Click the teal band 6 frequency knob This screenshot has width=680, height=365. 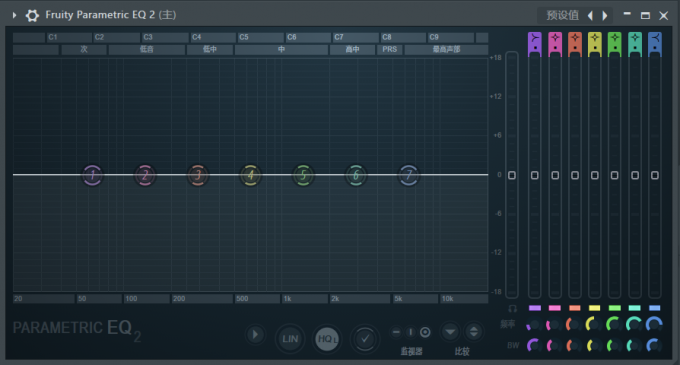click(634, 324)
